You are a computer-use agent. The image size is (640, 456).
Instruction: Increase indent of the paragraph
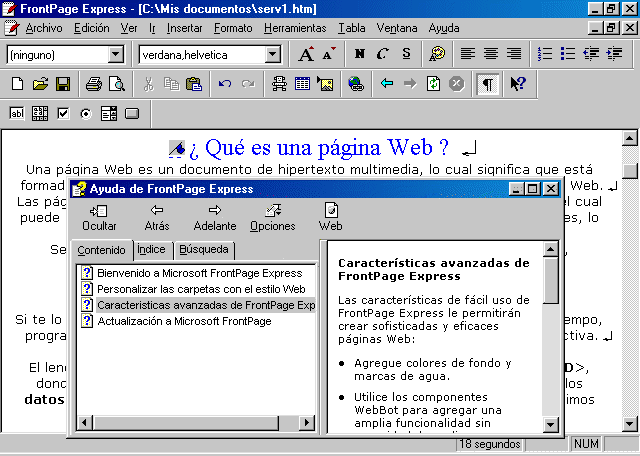tap(614, 54)
